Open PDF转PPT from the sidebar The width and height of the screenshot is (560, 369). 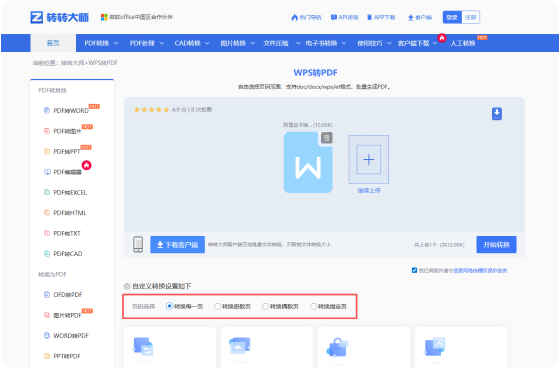click(67, 151)
